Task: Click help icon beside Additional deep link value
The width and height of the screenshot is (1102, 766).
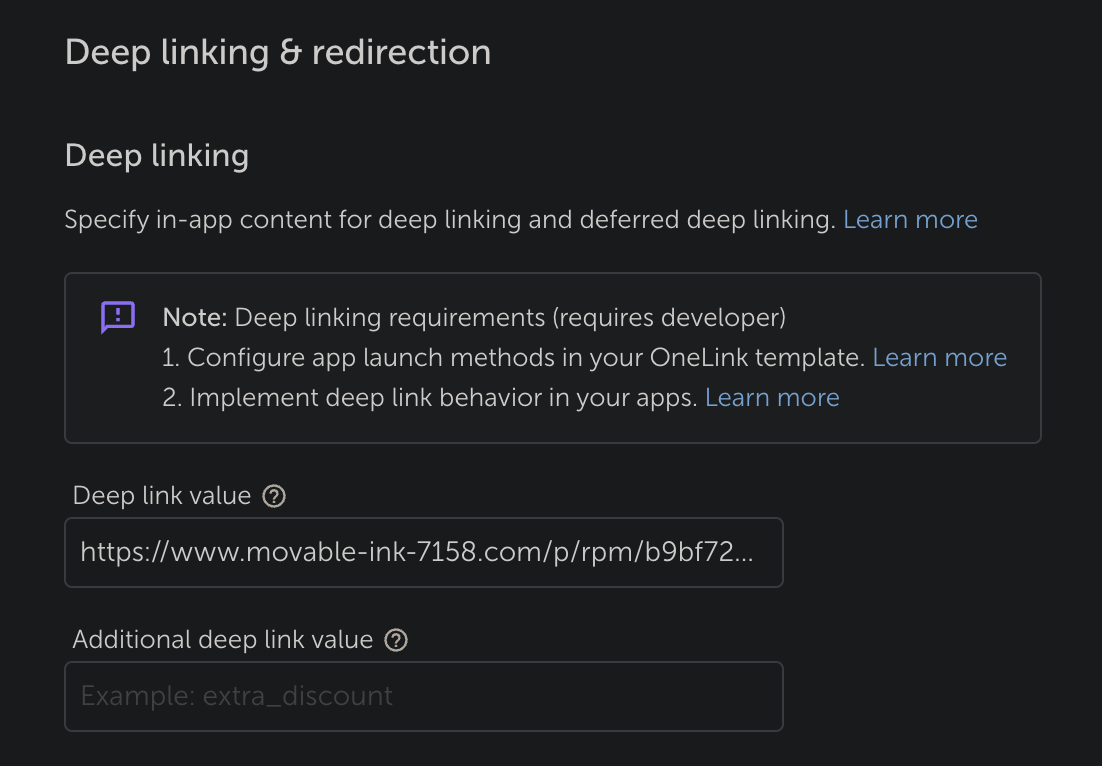Action: (396, 640)
